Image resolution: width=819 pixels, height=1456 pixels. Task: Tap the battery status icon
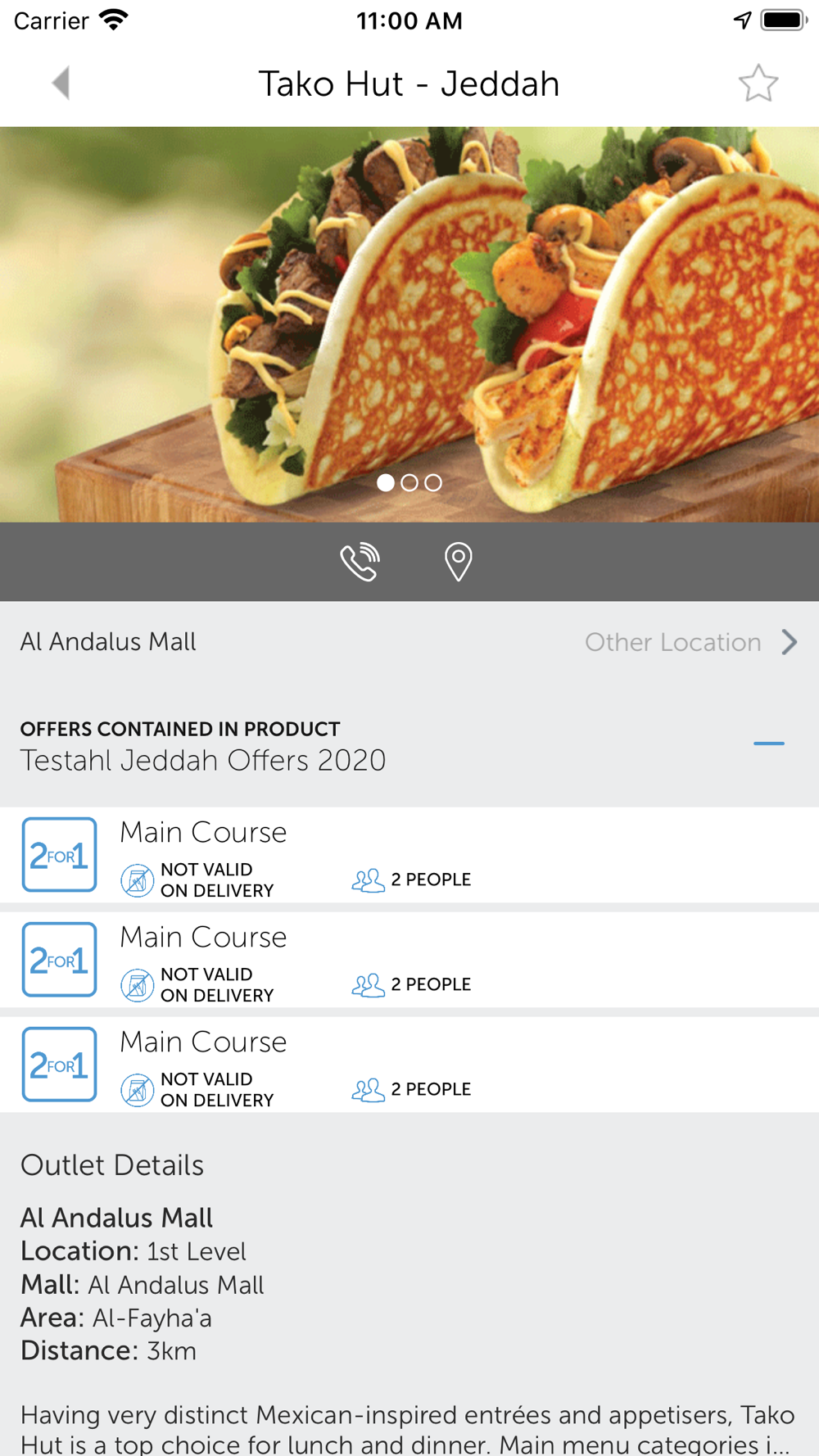(784, 20)
